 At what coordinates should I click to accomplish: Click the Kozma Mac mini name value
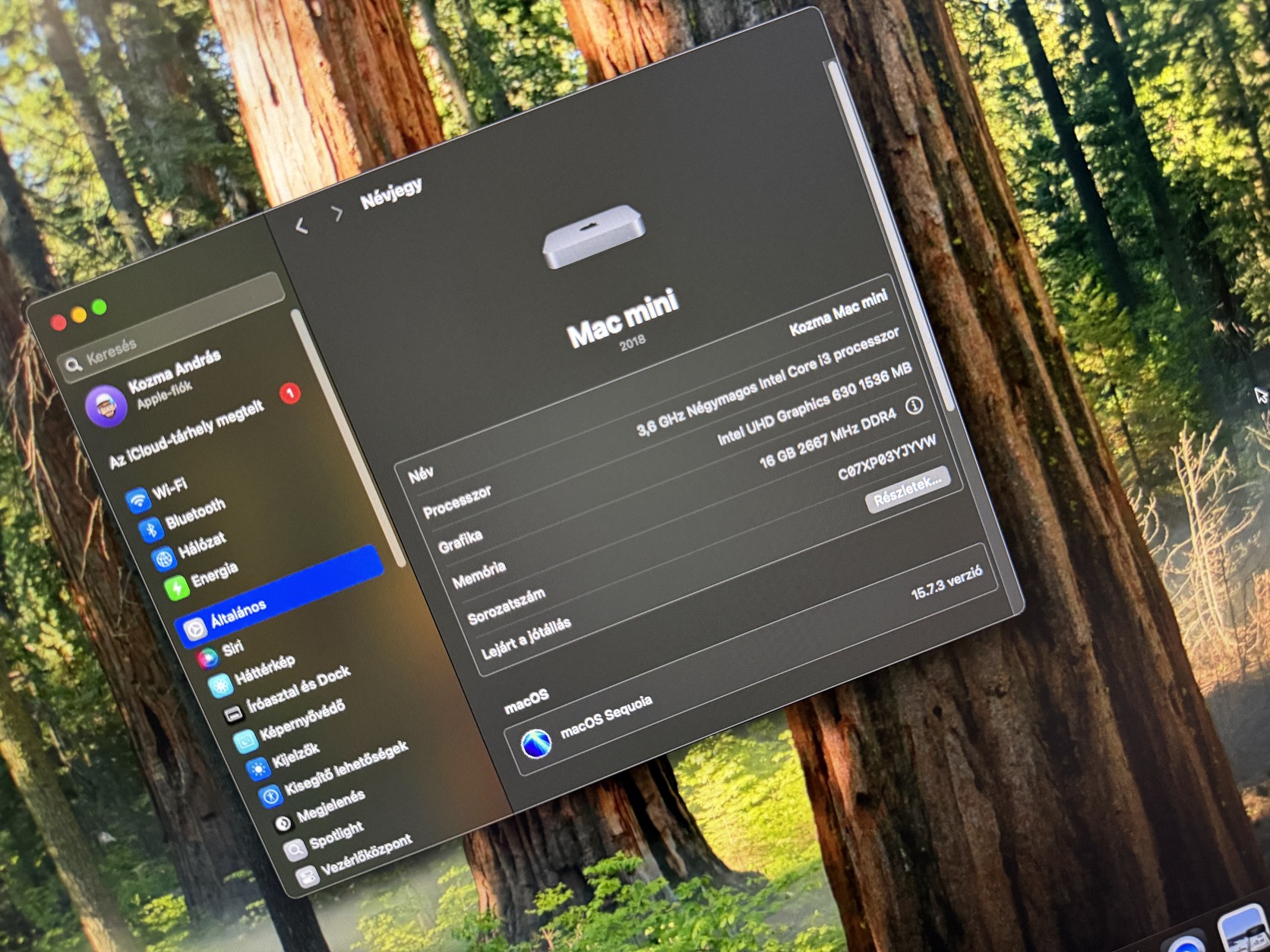(x=839, y=312)
